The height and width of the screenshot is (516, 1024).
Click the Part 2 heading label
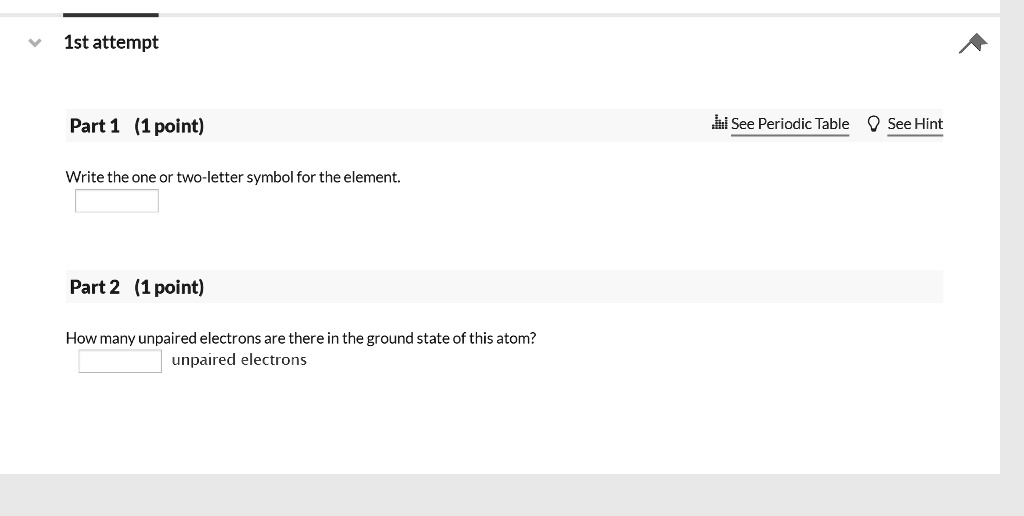click(x=95, y=287)
